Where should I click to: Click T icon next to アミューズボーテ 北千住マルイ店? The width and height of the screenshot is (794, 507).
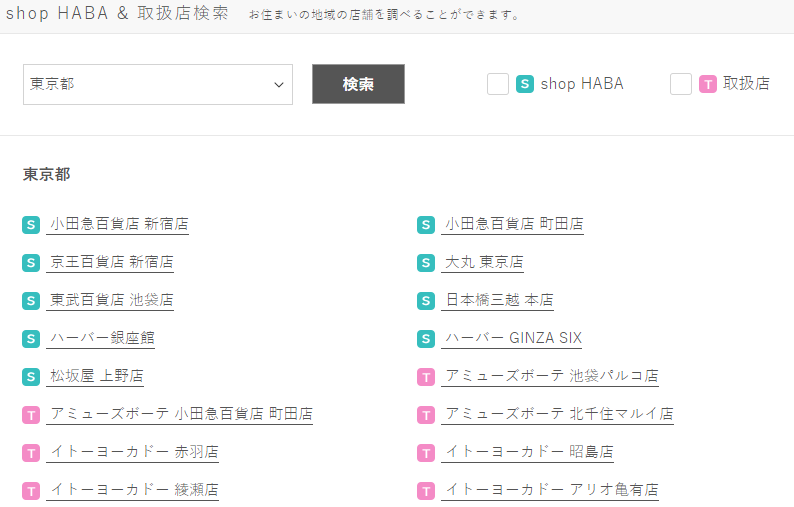tap(426, 415)
